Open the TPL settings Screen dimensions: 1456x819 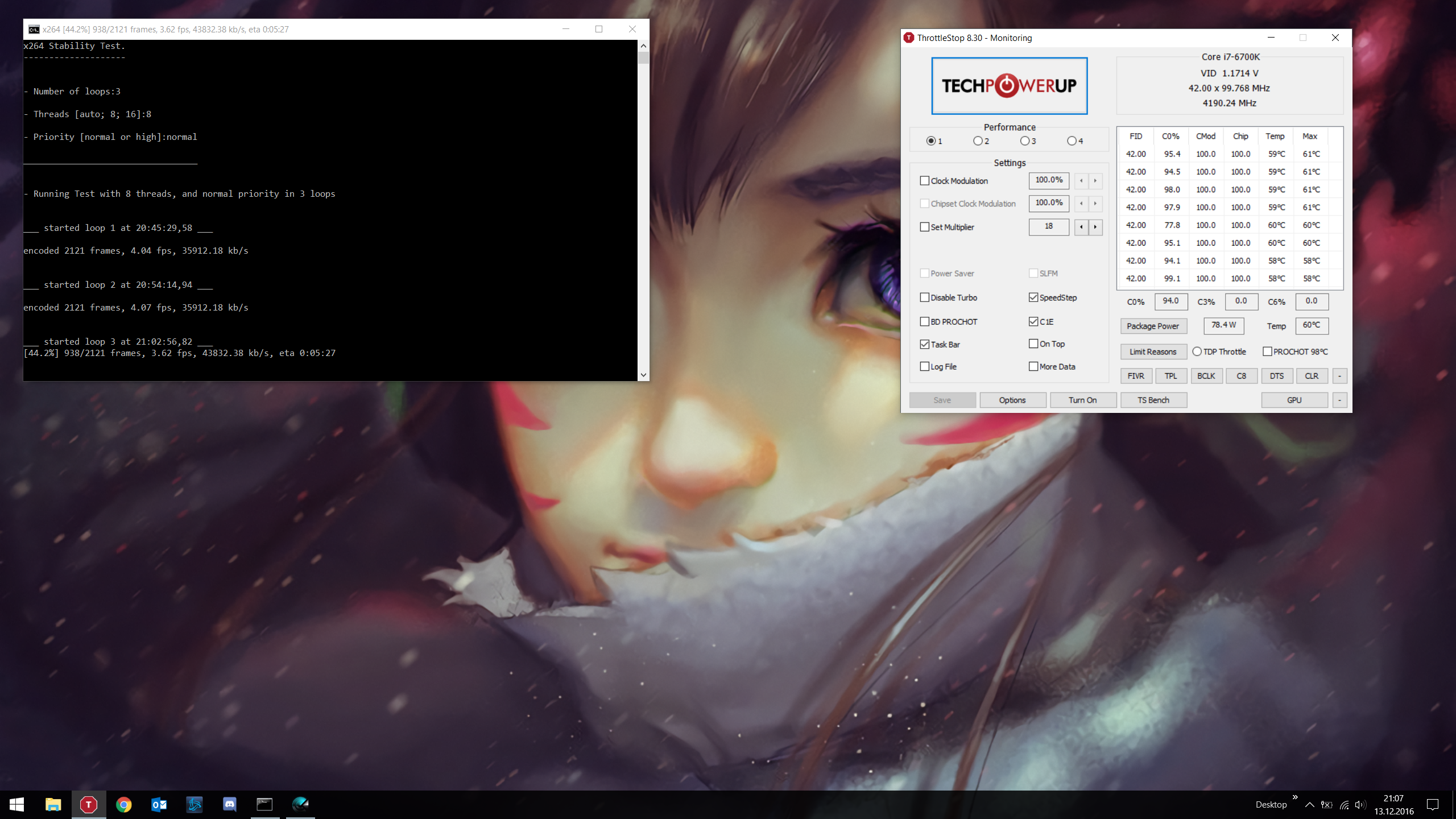click(x=1170, y=376)
